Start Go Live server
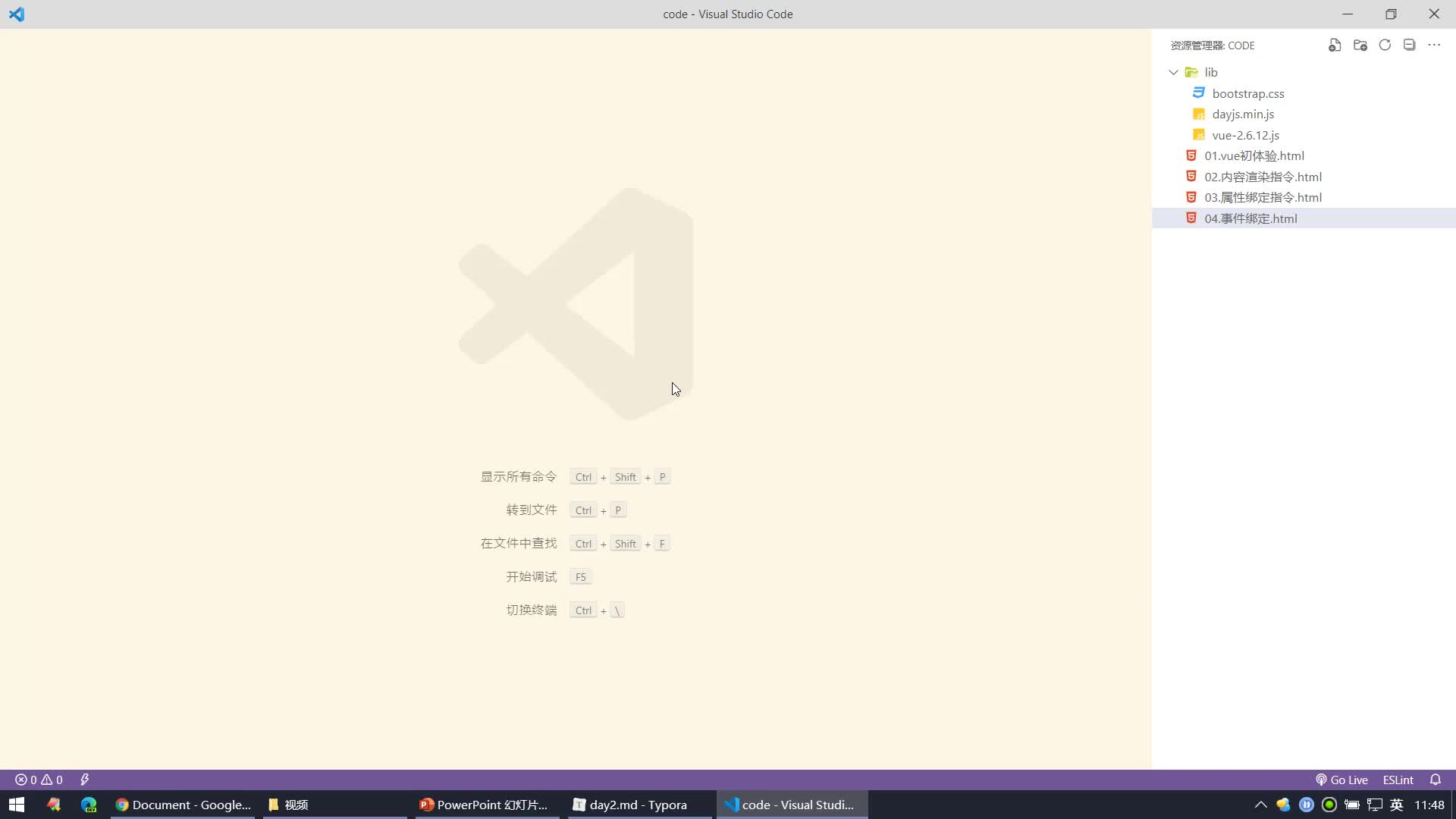Screen dimensions: 1456x819 (1341, 780)
